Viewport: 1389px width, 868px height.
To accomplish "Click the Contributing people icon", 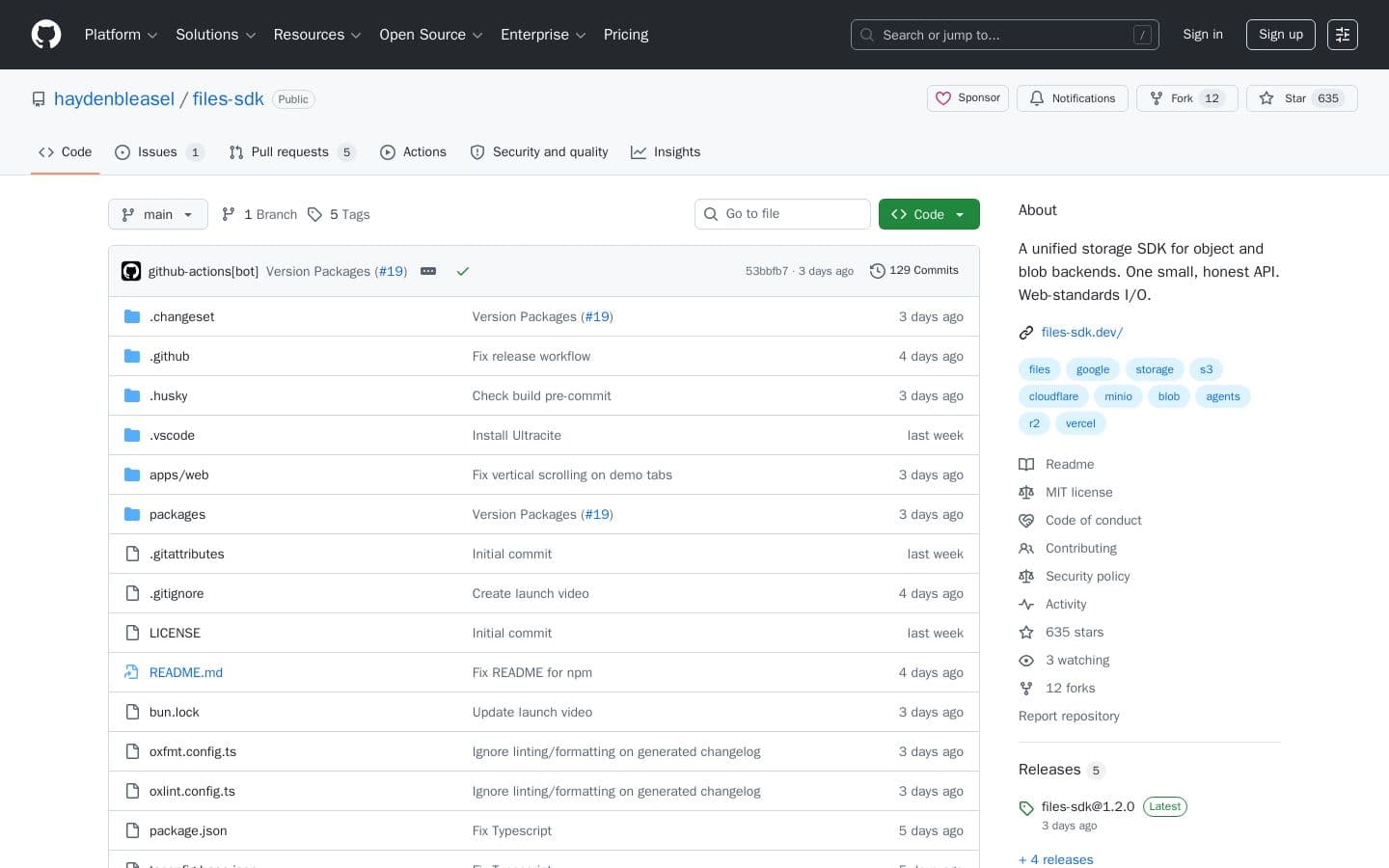I will (1026, 548).
